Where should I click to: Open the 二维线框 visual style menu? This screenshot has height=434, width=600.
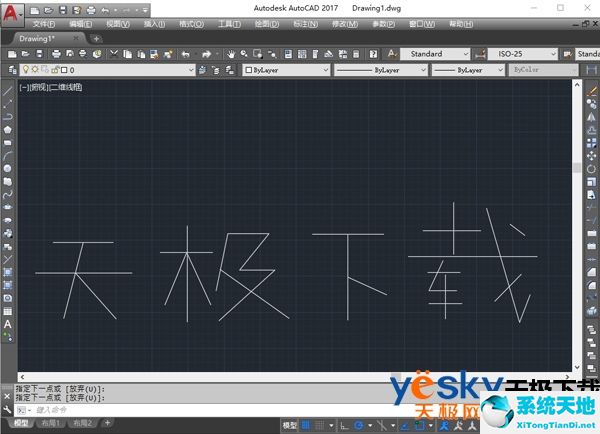tap(67, 88)
